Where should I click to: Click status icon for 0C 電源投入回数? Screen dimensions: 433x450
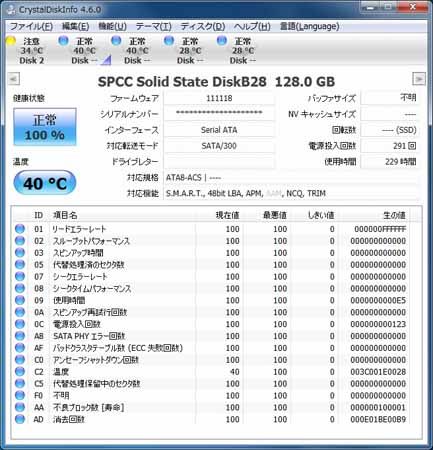pos(20,324)
